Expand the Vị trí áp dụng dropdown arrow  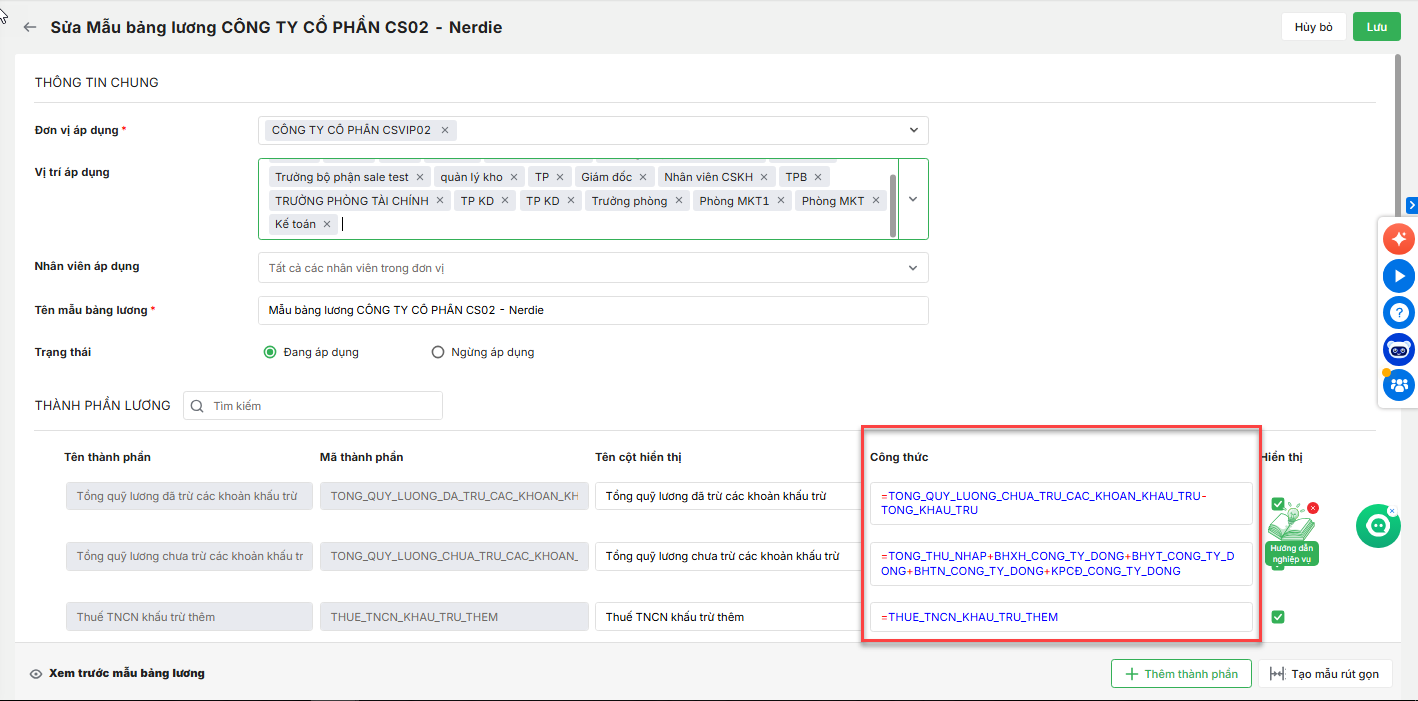point(913,199)
